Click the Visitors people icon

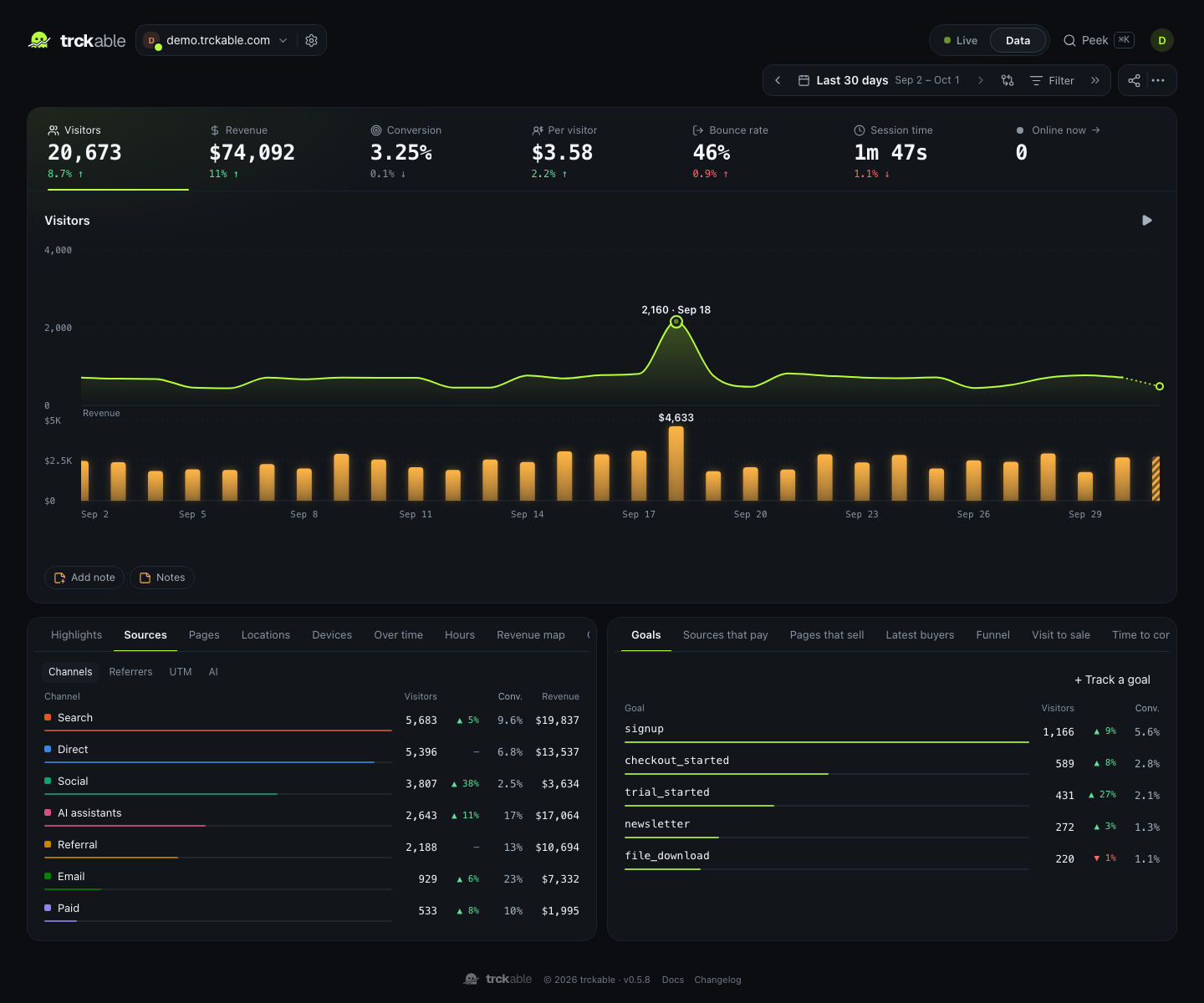click(x=54, y=130)
